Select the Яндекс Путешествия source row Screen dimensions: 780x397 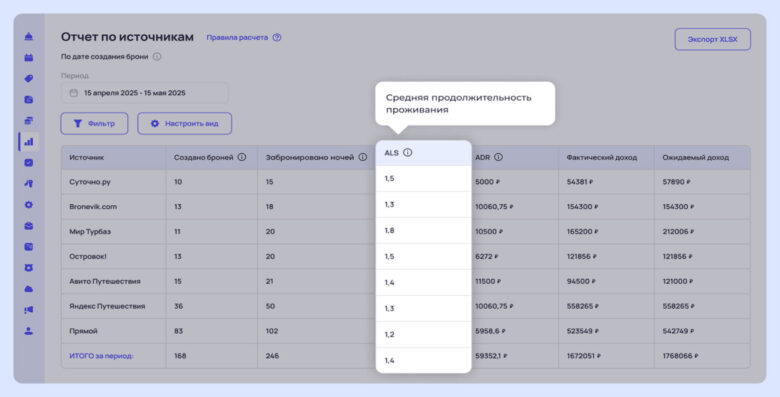pos(405,306)
